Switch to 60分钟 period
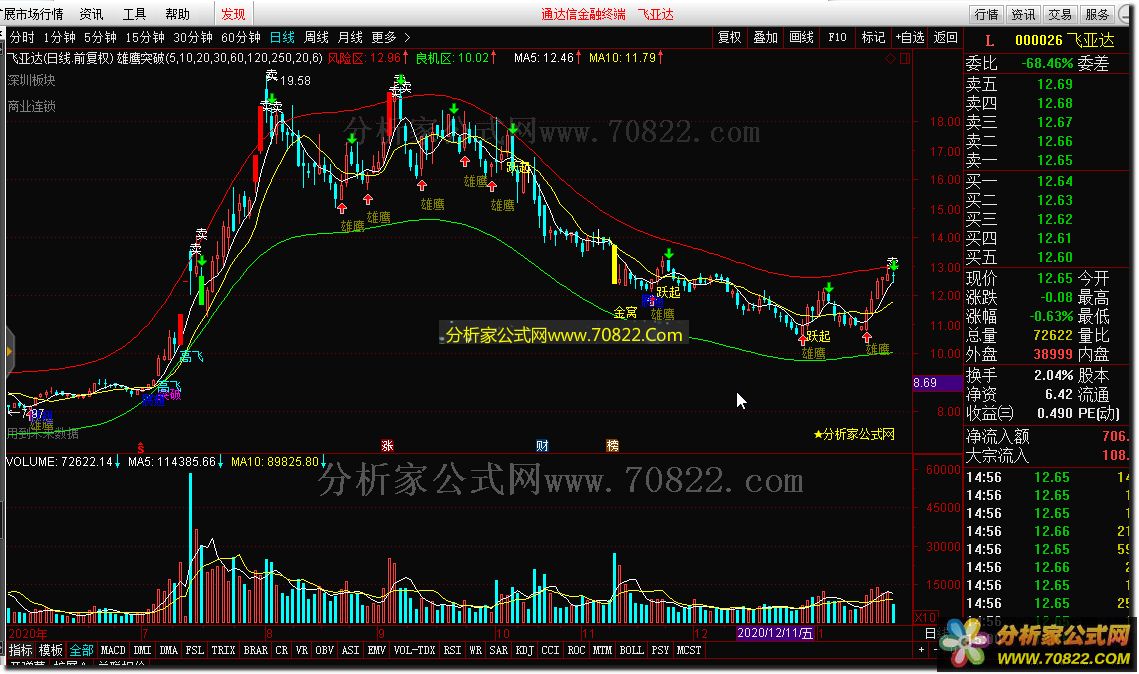Image resolution: width=1139 pixels, height=674 pixels. pyautogui.click(x=240, y=37)
